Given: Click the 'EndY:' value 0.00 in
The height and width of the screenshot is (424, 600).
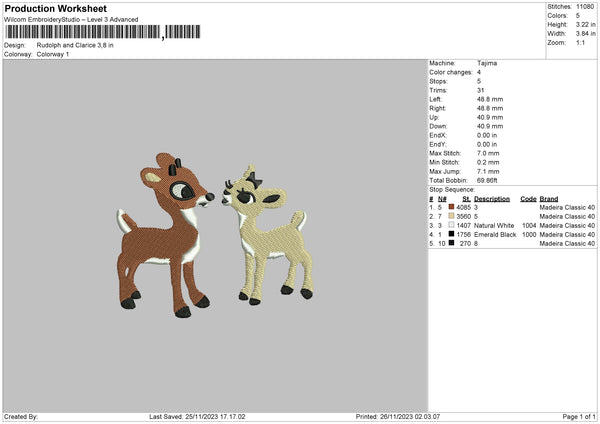Looking at the screenshot, I should [487, 144].
